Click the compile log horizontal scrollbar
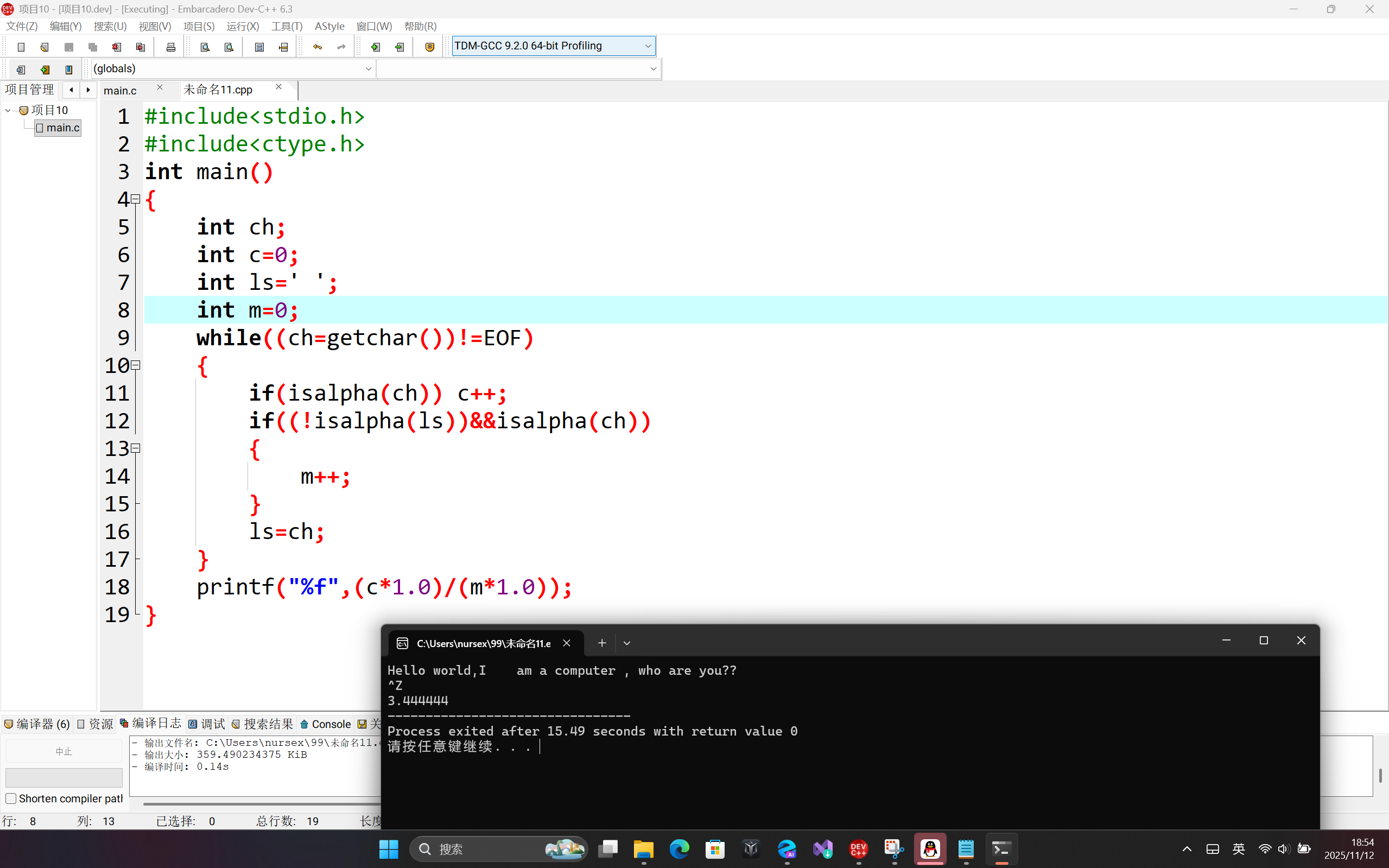Image resolution: width=1389 pixels, height=868 pixels. tap(258, 804)
